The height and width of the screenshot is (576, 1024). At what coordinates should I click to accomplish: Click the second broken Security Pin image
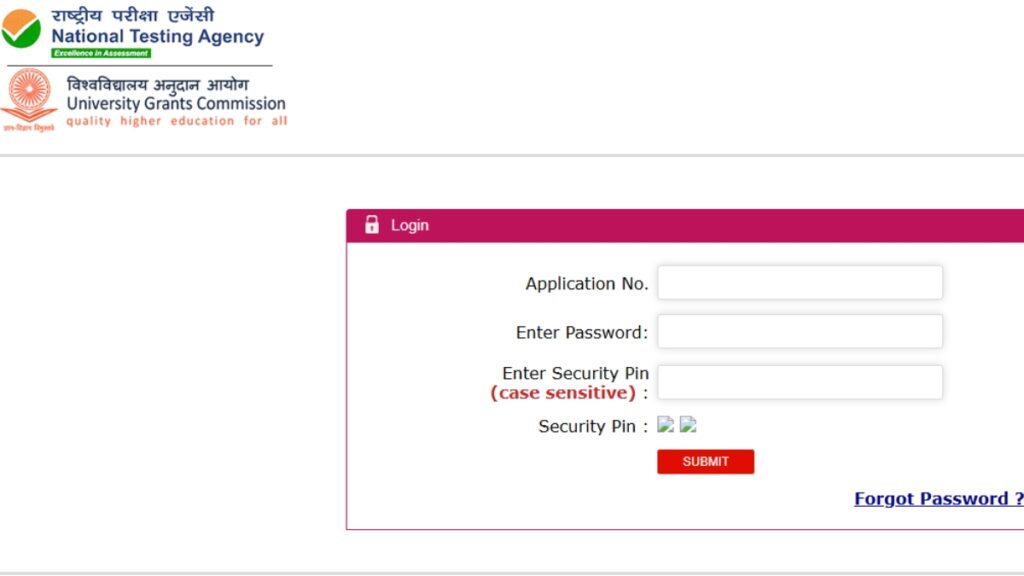tap(688, 425)
